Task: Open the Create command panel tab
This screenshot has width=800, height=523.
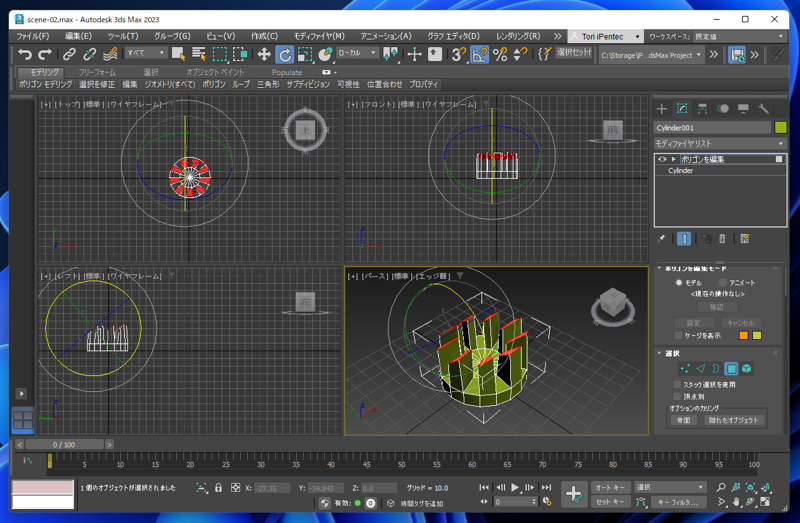Action: (x=662, y=109)
